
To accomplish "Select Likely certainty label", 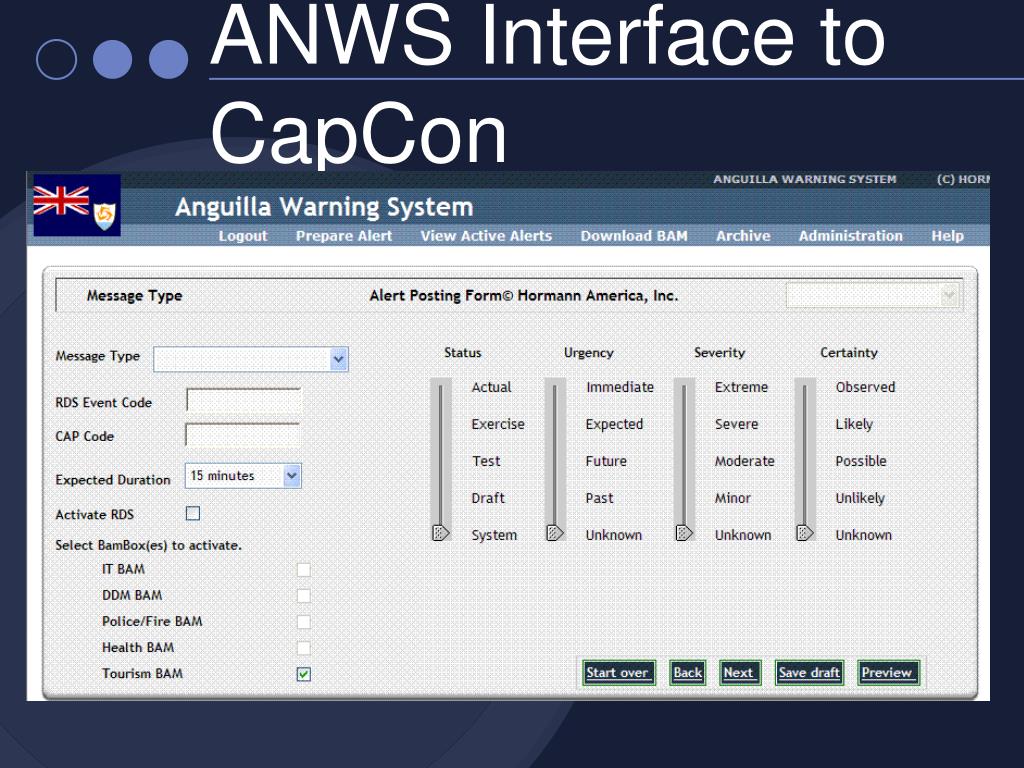I will tap(854, 424).
